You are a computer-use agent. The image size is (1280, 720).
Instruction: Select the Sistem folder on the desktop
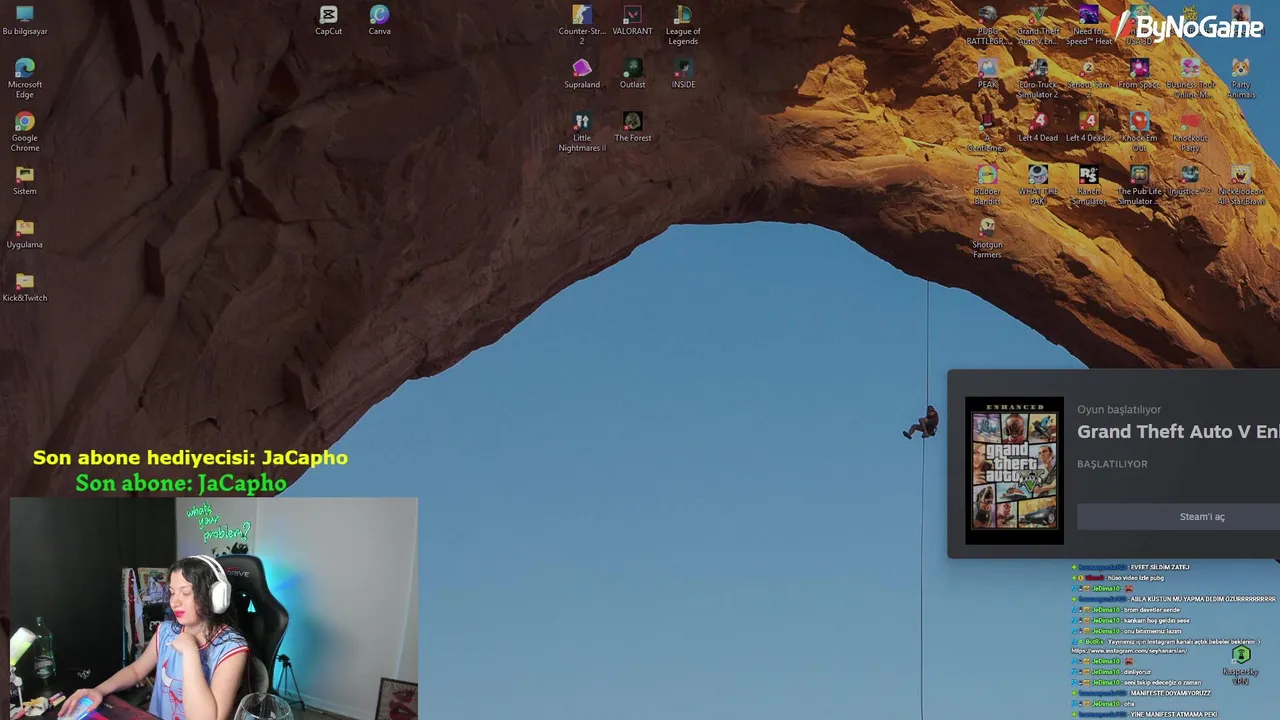pyautogui.click(x=25, y=180)
